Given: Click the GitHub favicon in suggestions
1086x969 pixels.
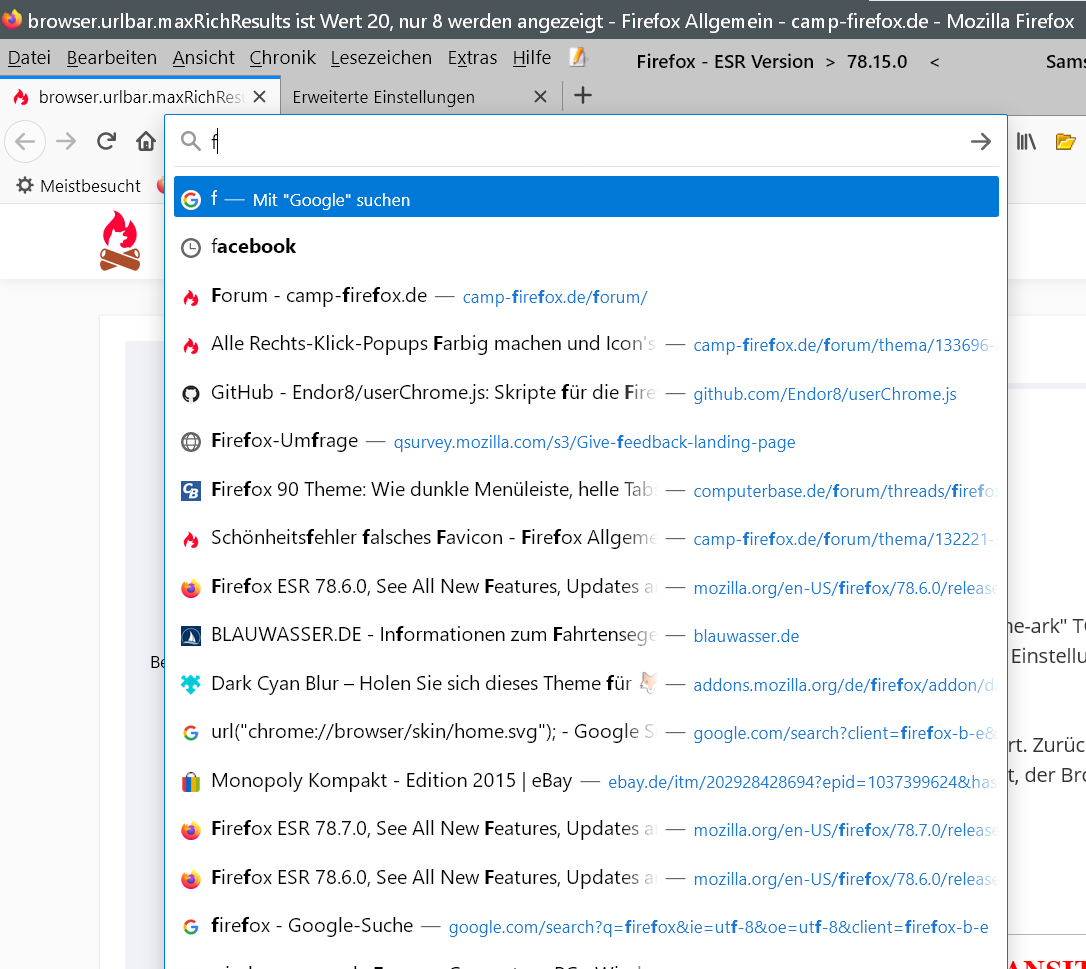Looking at the screenshot, I should (190, 393).
